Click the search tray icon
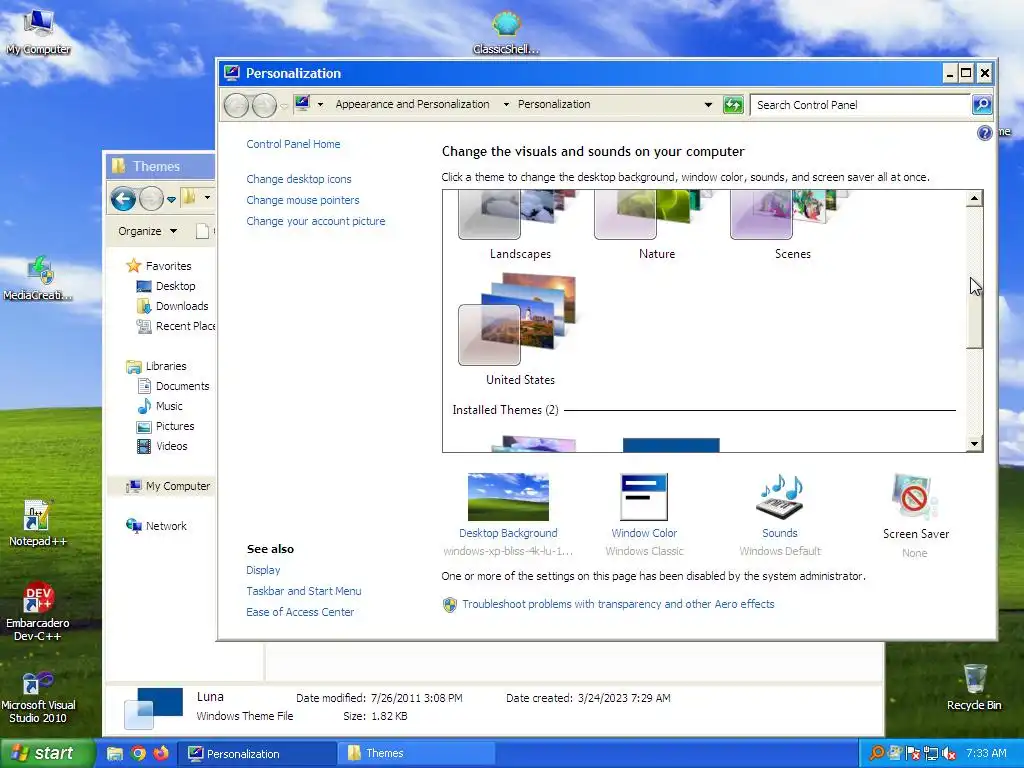1024x768 pixels. click(877, 754)
